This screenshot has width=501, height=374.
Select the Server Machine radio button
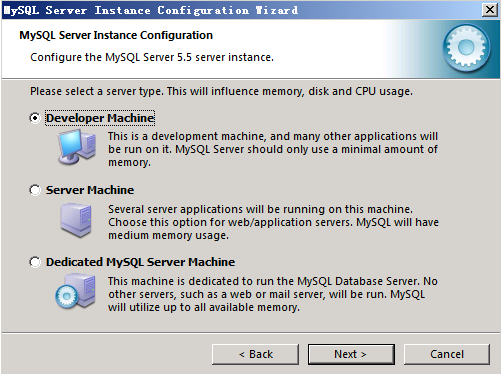(x=35, y=190)
